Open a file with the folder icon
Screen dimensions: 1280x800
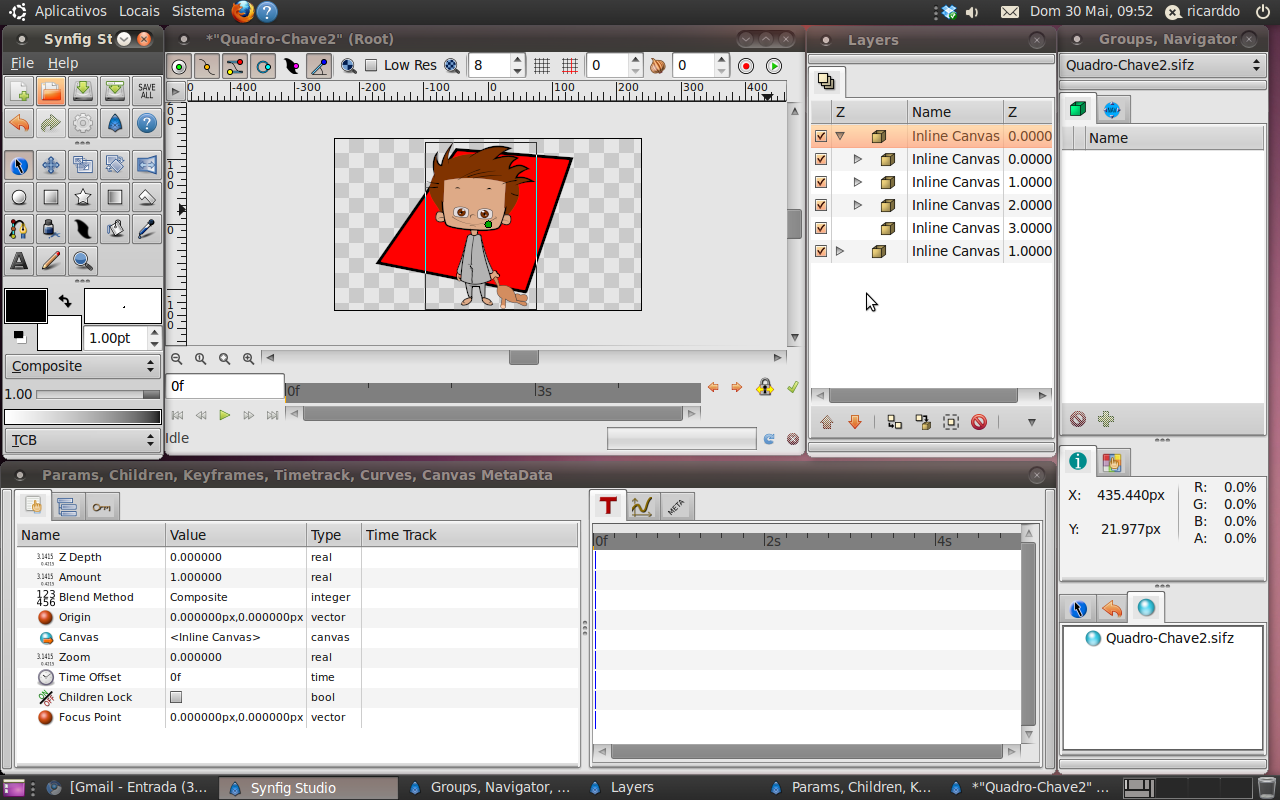pos(51,91)
